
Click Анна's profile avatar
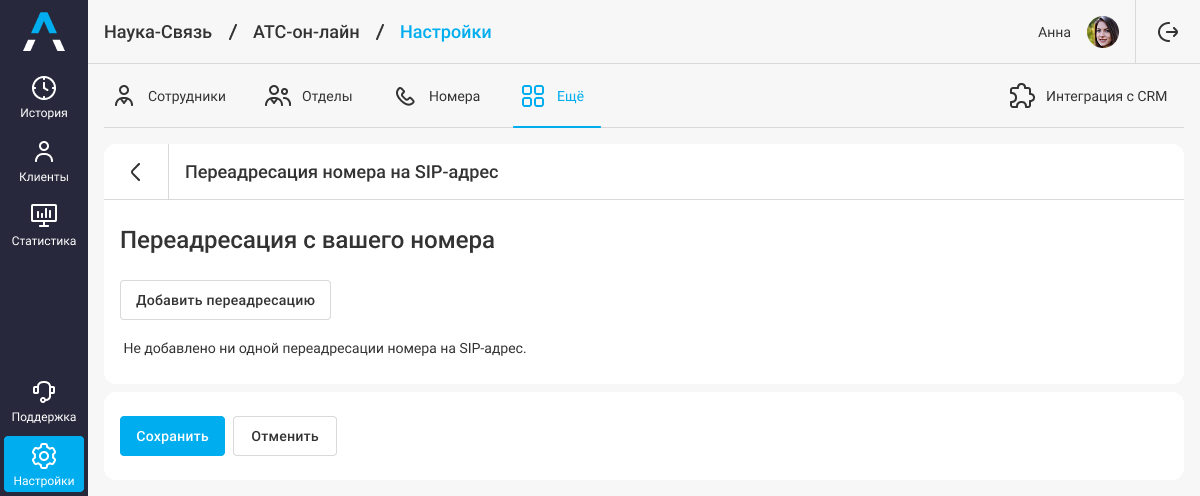pyautogui.click(x=1102, y=32)
